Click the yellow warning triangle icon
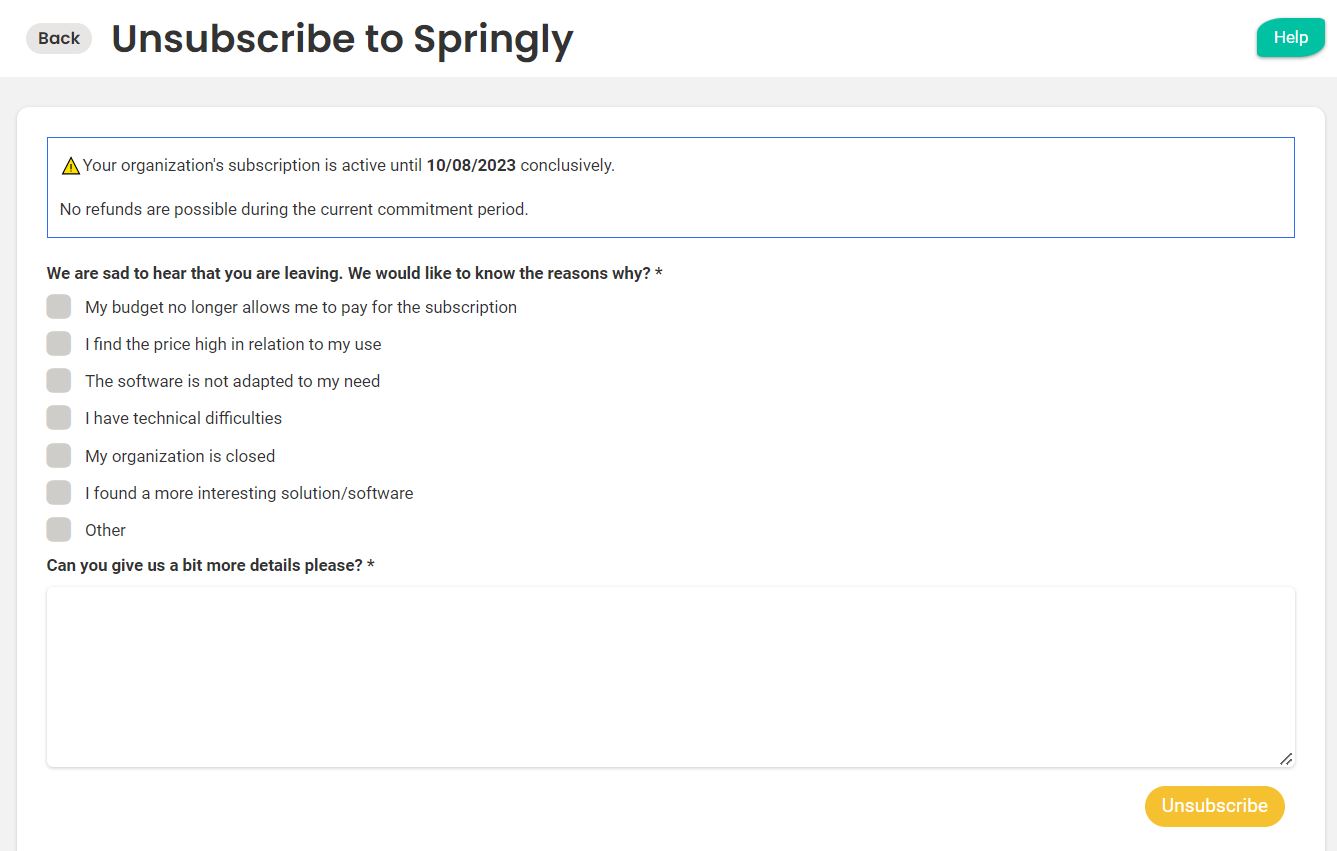 click(70, 166)
